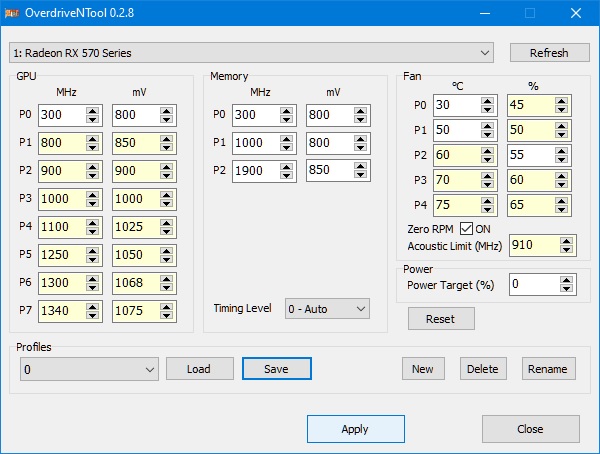This screenshot has width=600, height=454.
Task: Increase GPU P3 mV with up spinner arrow
Action: coord(166,194)
